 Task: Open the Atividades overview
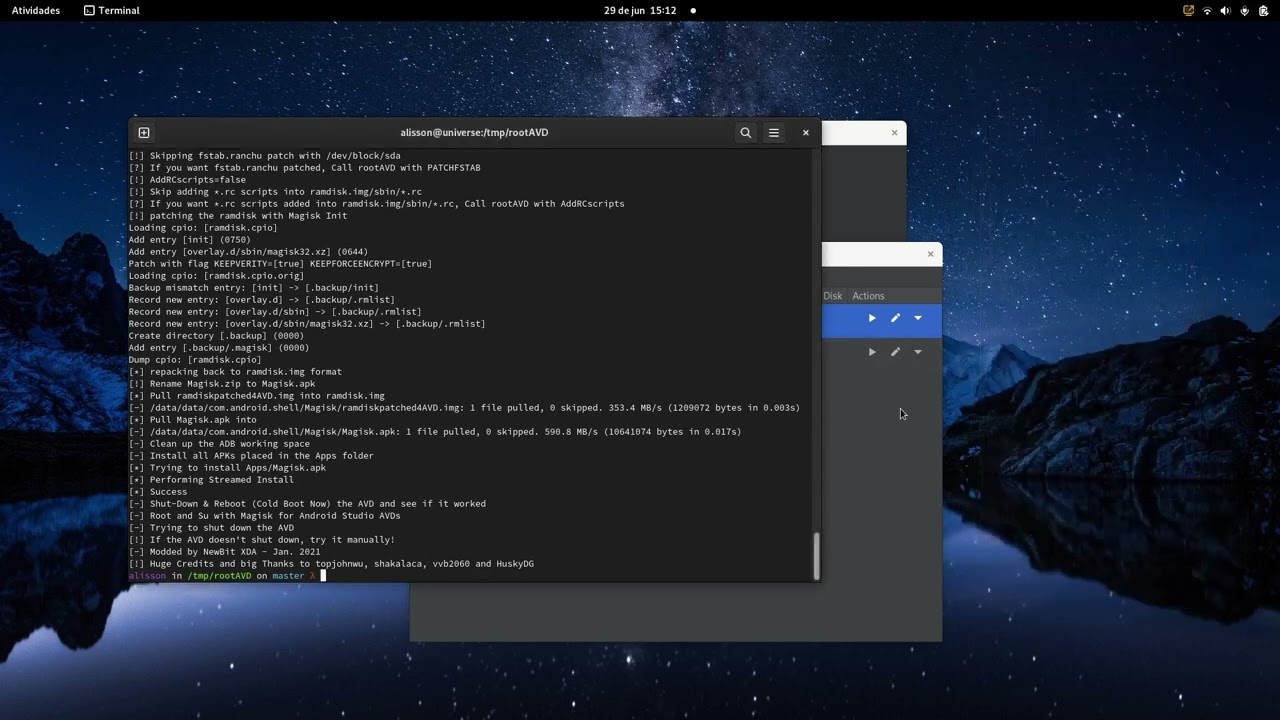(x=36, y=10)
